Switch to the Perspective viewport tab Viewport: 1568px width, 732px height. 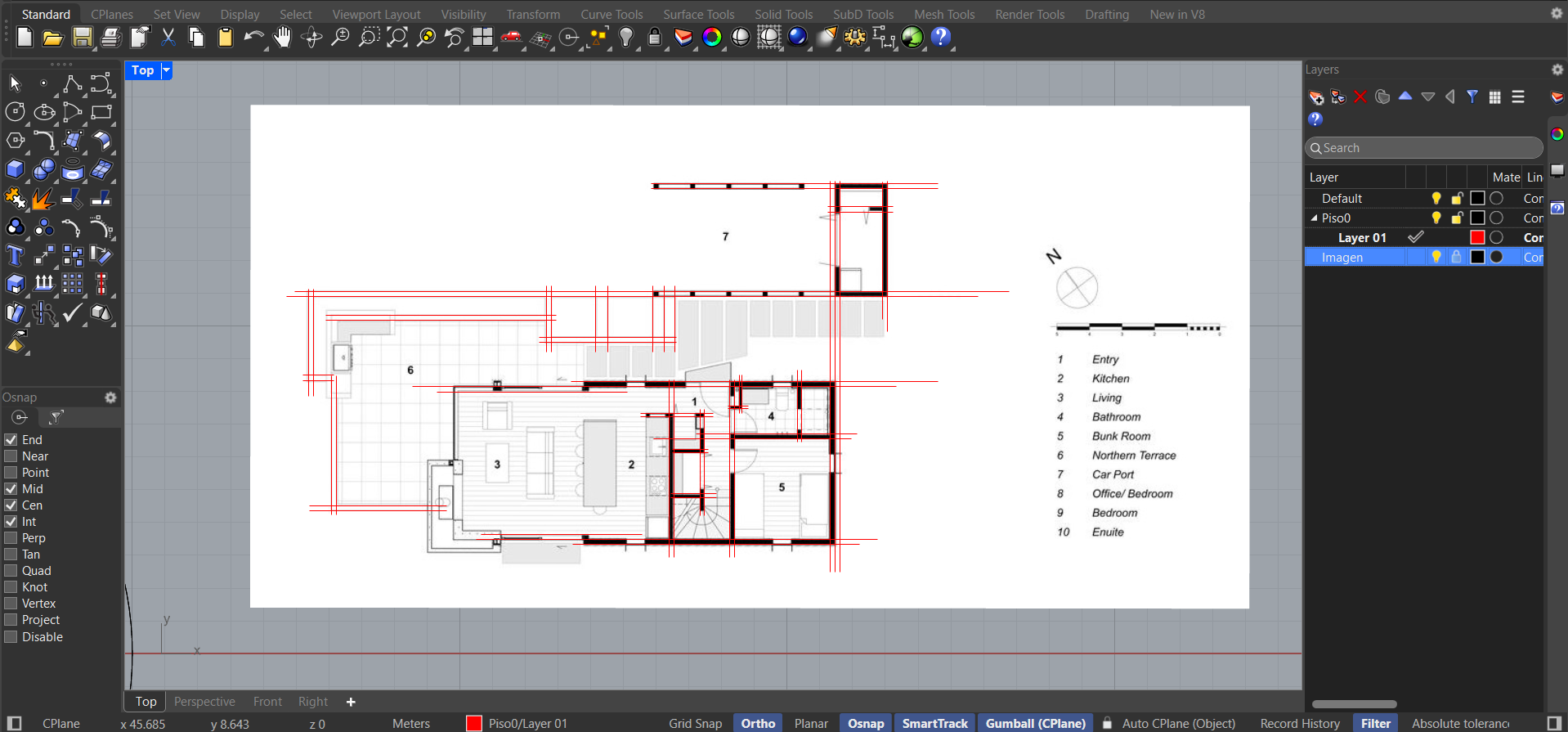click(x=204, y=702)
